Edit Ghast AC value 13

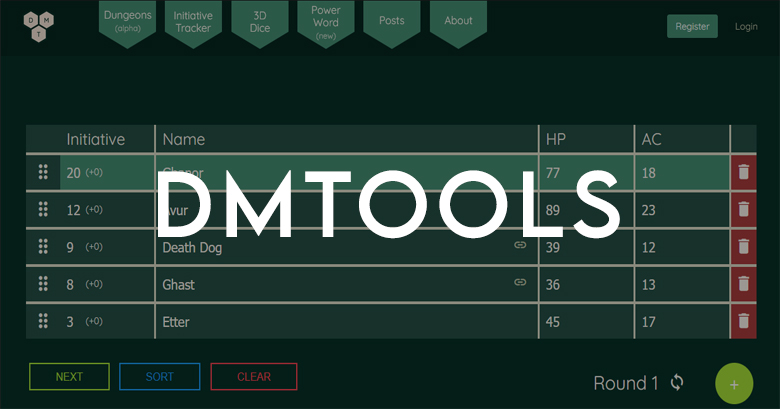click(649, 285)
